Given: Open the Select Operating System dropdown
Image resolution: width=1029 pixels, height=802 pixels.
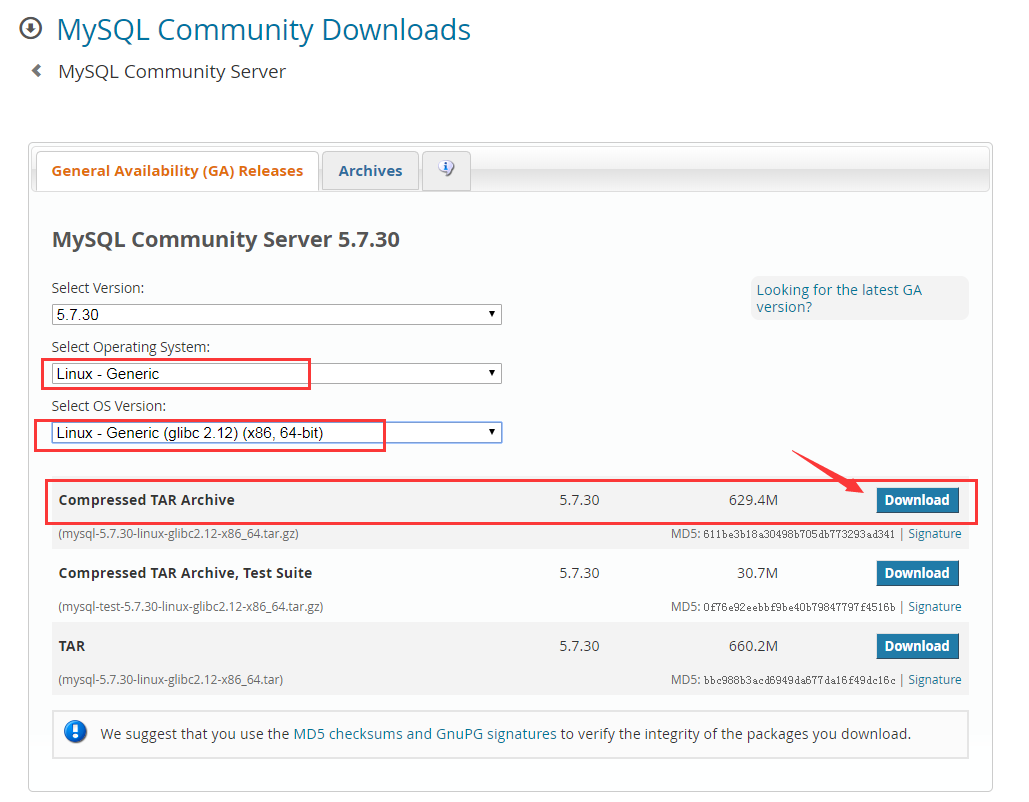Looking at the screenshot, I should pyautogui.click(x=276, y=373).
